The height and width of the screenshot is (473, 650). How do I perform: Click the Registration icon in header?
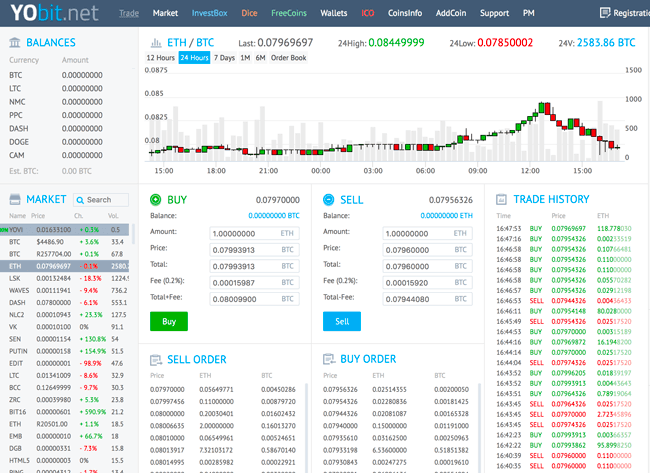pyautogui.click(x=605, y=13)
